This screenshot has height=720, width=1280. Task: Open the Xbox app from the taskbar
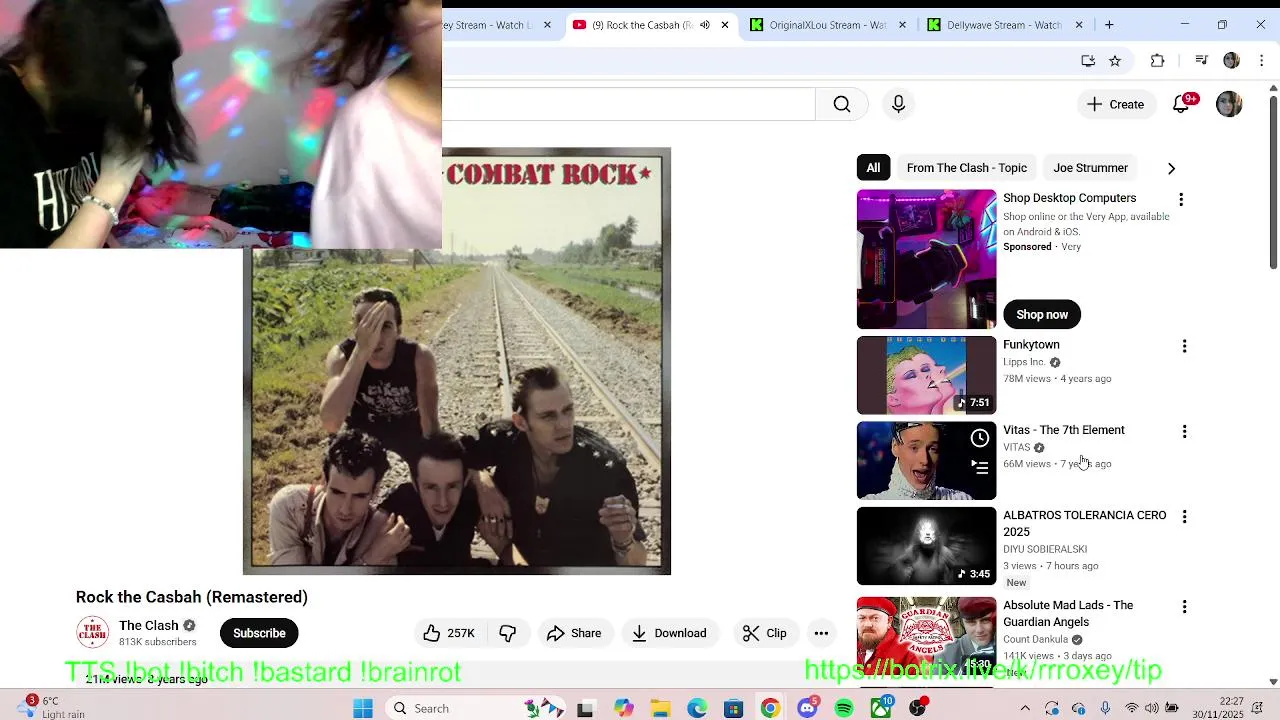881,708
